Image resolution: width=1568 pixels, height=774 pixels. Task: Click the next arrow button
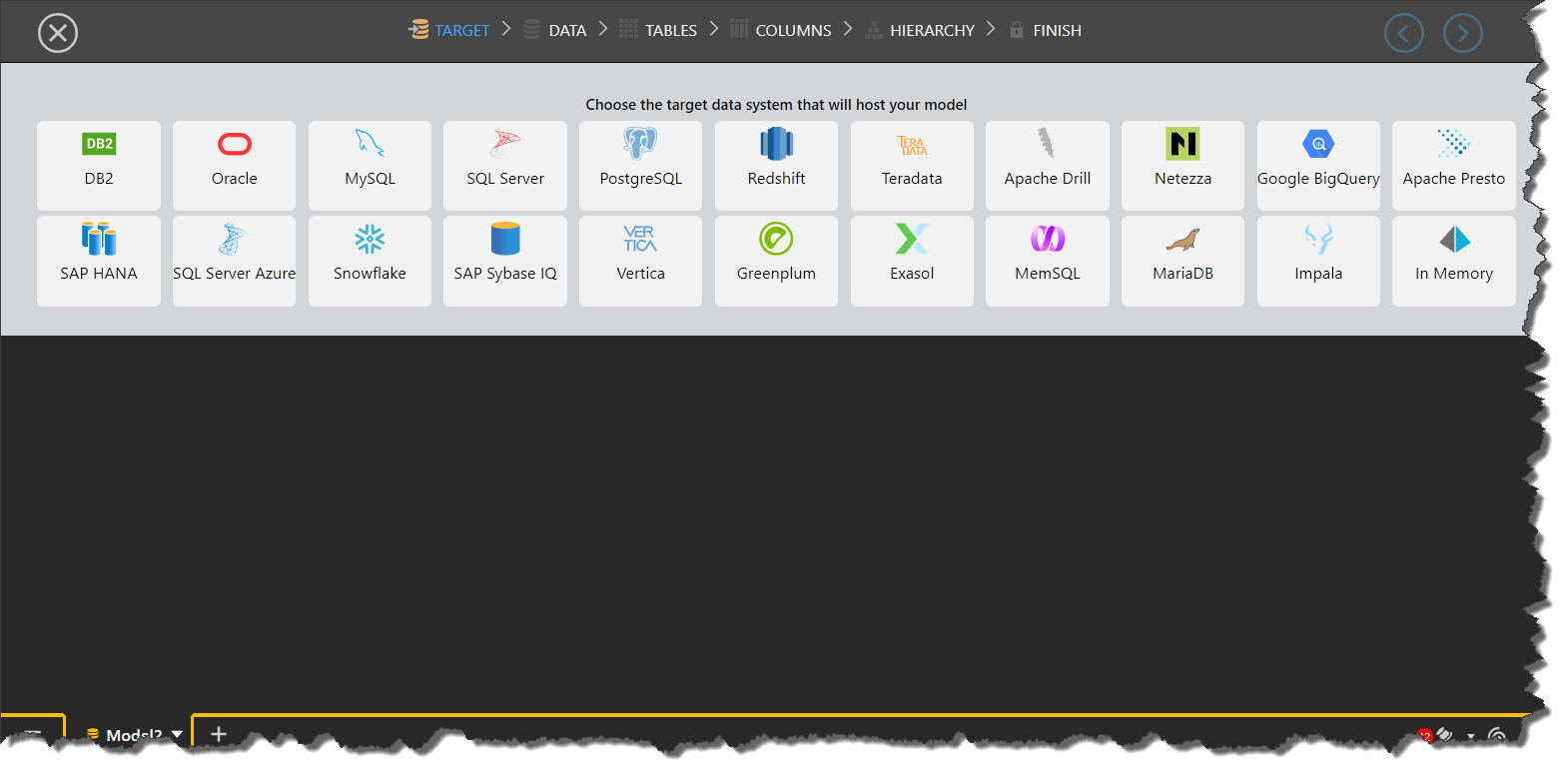(x=1462, y=33)
